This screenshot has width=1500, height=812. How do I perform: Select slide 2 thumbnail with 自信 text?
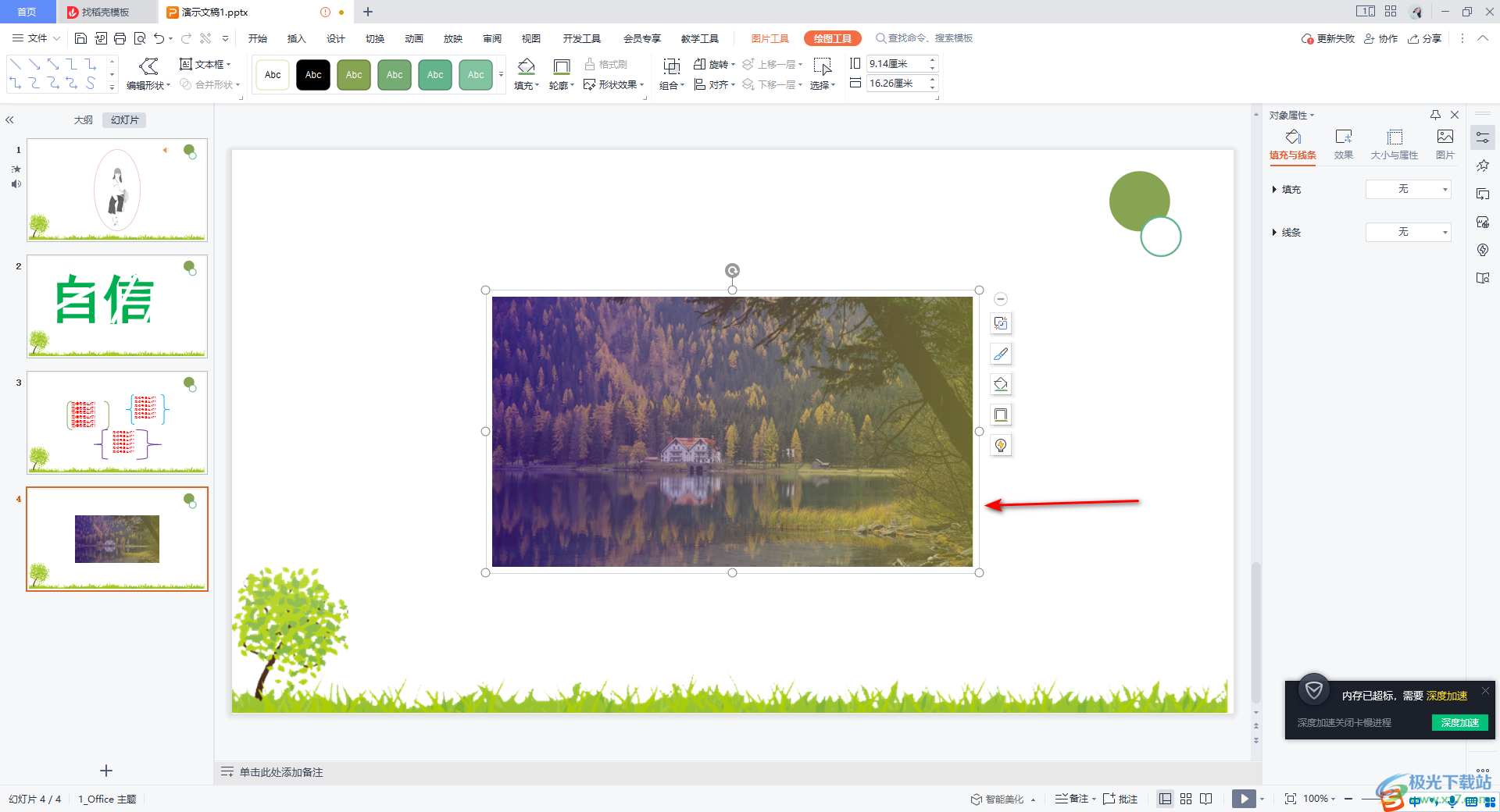coord(117,306)
